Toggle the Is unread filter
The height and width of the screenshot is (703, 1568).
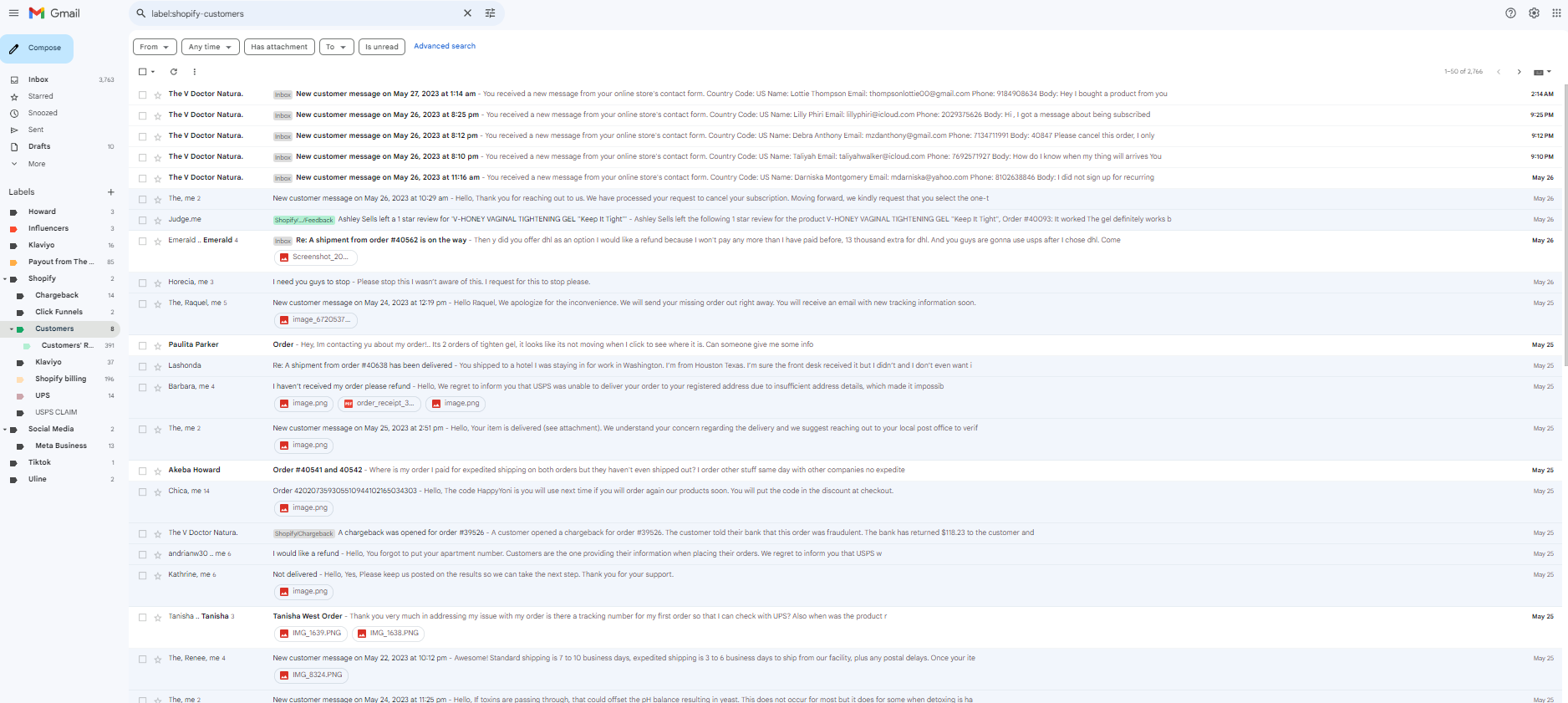(382, 47)
